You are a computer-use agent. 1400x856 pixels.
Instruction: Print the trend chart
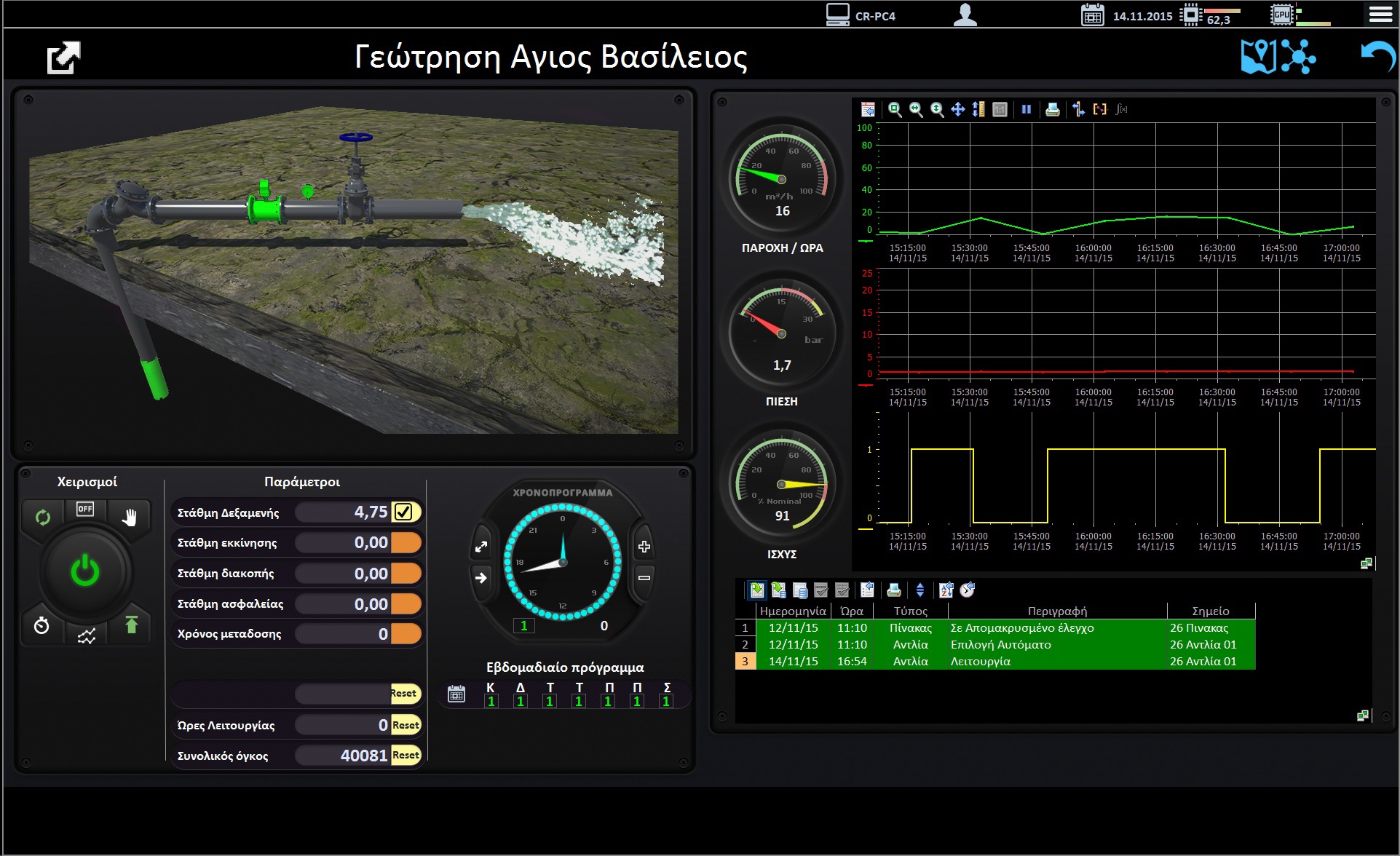(x=1052, y=109)
